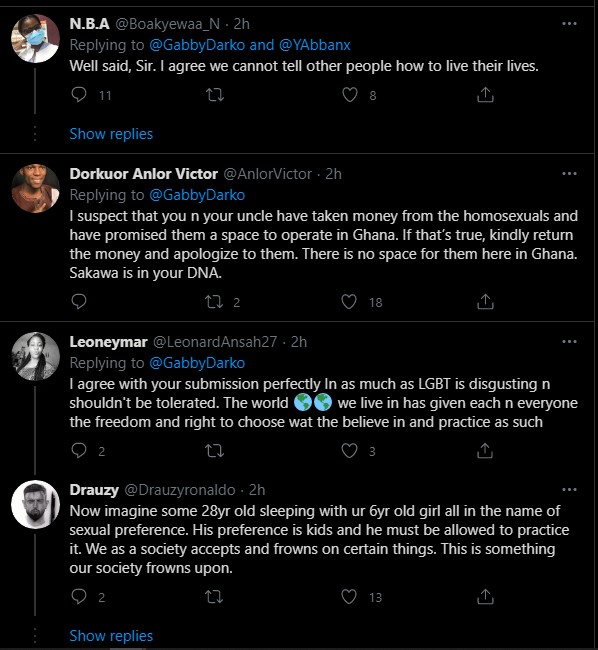Like Dorkuor Anlor Victor's tweet
The height and width of the screenshot is (650, 598).
pos(349,302)
